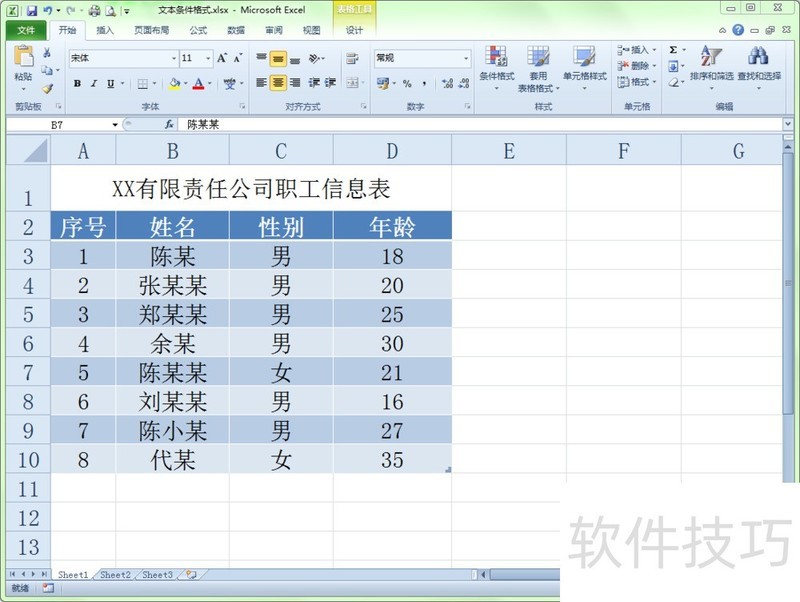The width and height of the screenshot is (800, 602).
Task: Open Find and Select (查找和选择) binoculars
Action: 759,67
